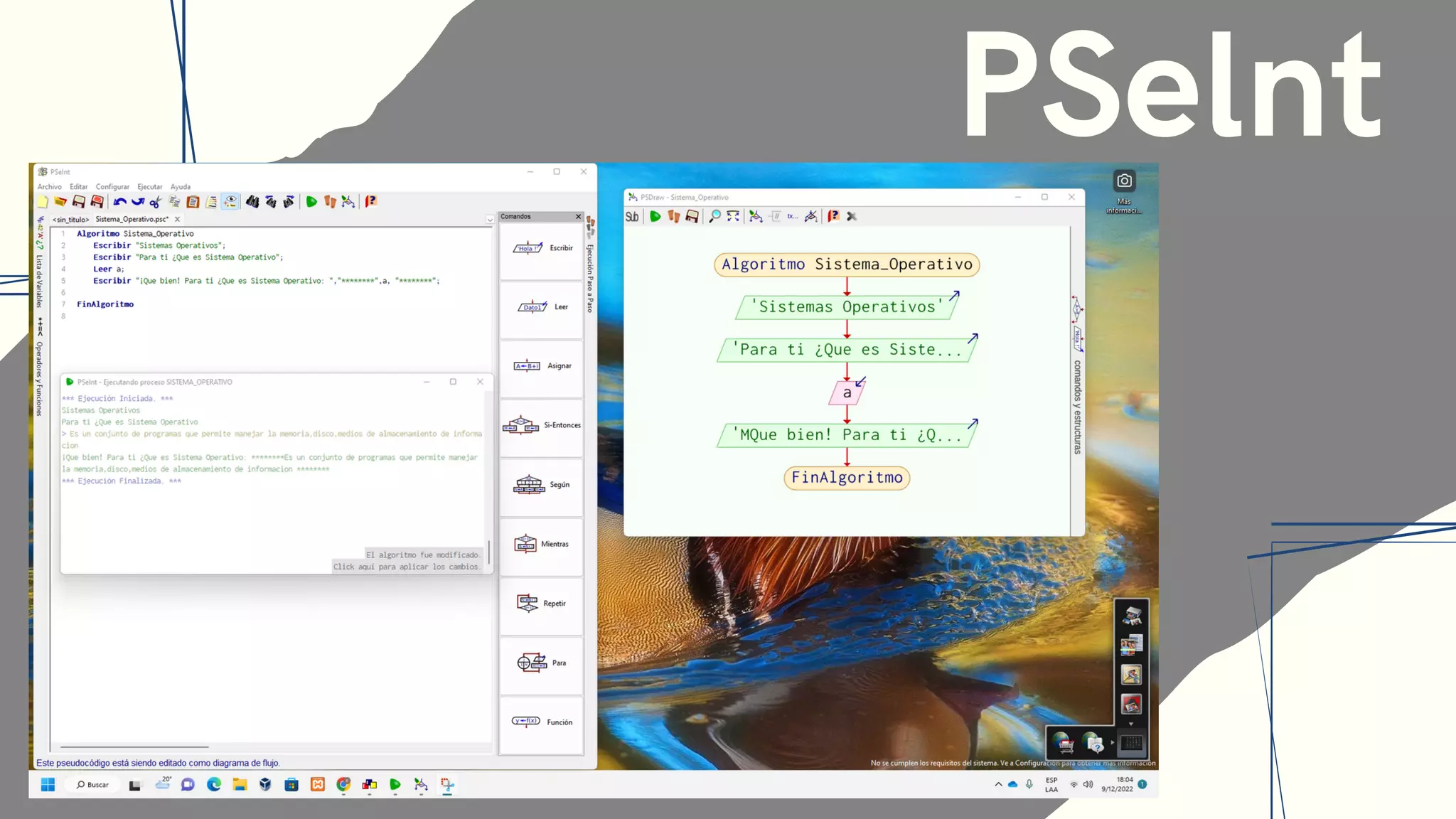
Task: Click the scissors cut icon
Action: 156,202
